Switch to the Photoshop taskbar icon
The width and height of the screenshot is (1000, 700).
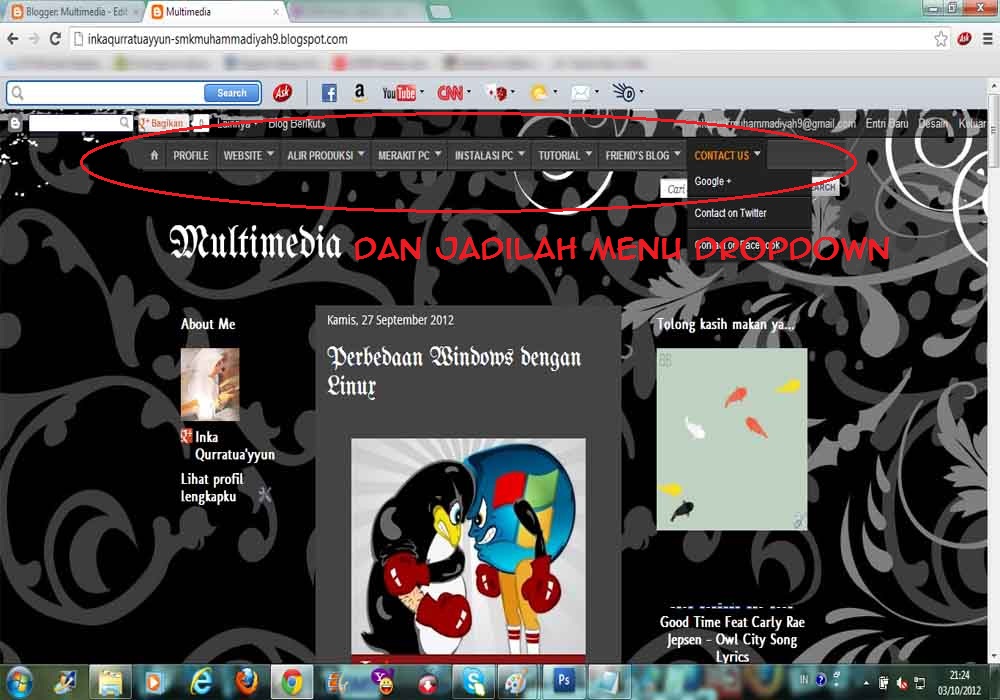point(564,681)
